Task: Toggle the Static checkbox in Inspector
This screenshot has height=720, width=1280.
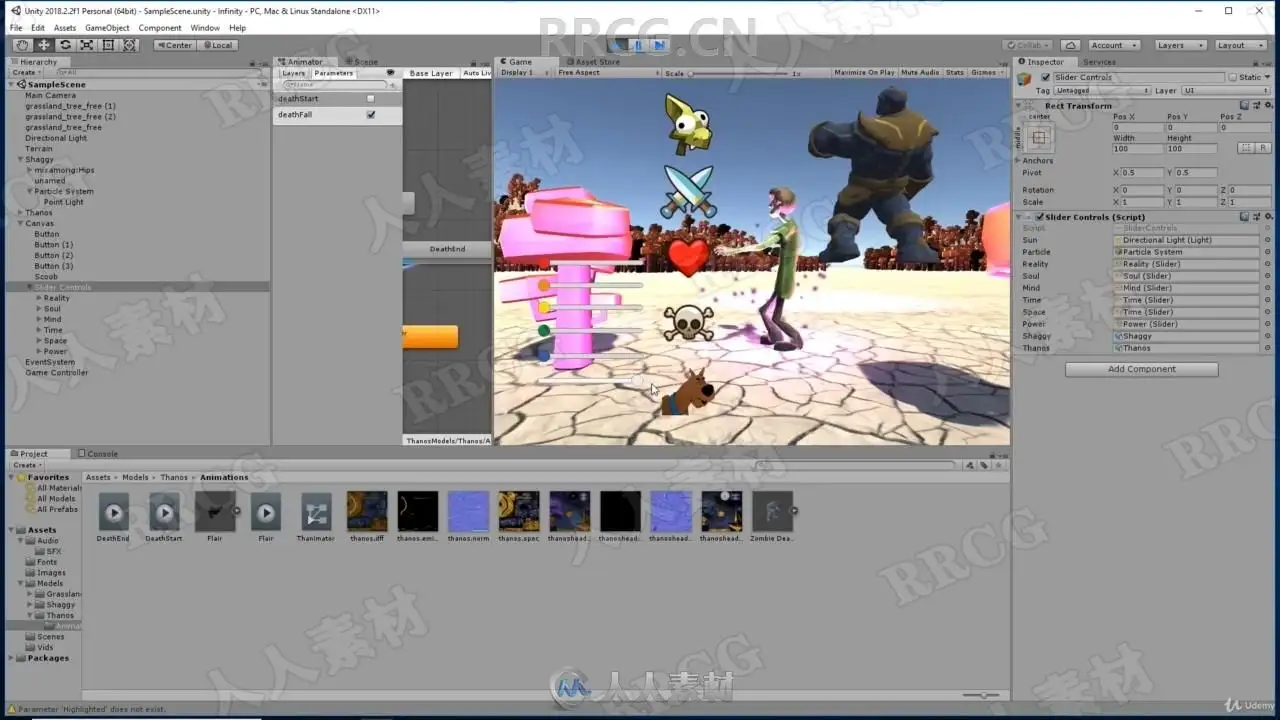Action: [1233, 77]
